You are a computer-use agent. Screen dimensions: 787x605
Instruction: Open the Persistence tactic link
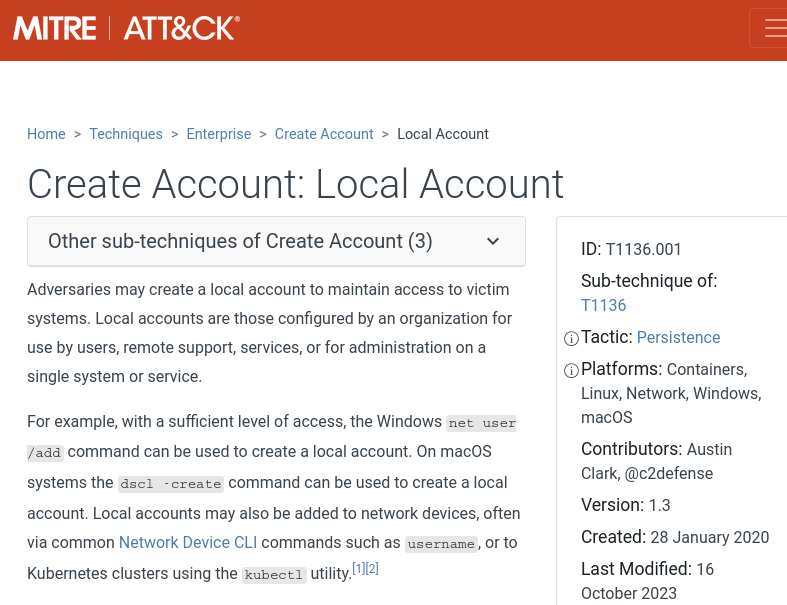pos(678,337)
